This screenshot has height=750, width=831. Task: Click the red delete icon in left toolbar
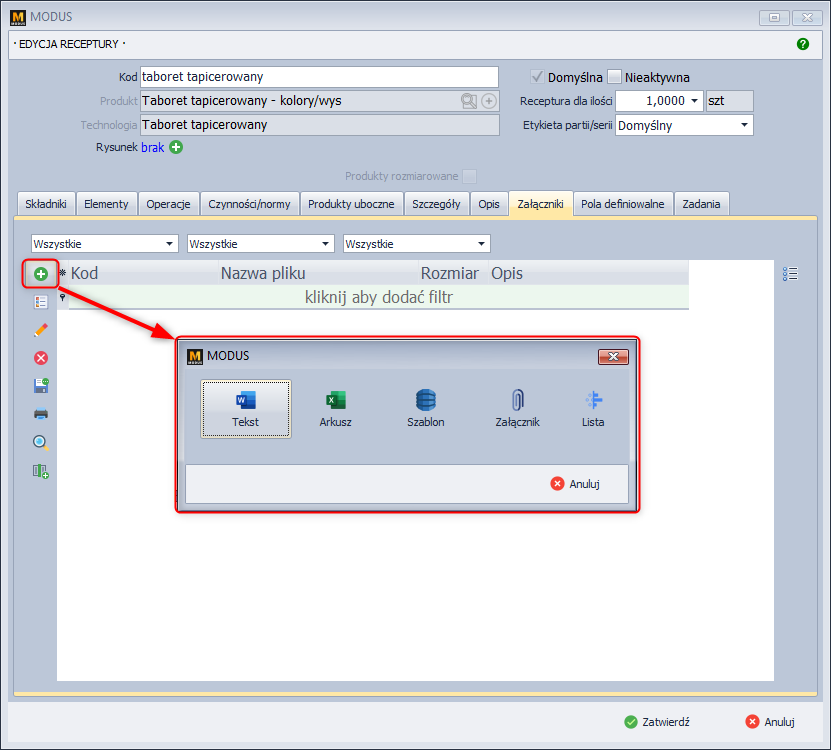point(41,358)
